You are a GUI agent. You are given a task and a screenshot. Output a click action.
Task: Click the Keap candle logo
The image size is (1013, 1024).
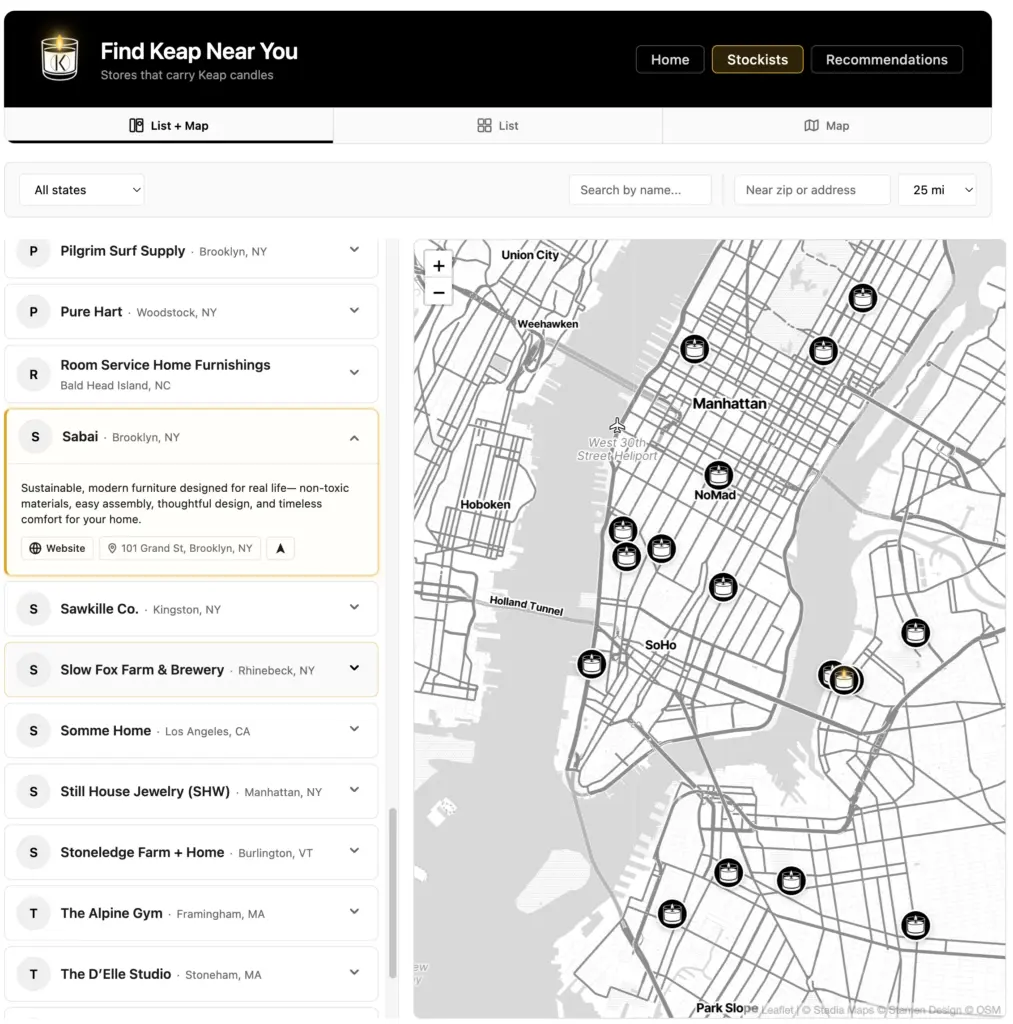click(59, 57)
